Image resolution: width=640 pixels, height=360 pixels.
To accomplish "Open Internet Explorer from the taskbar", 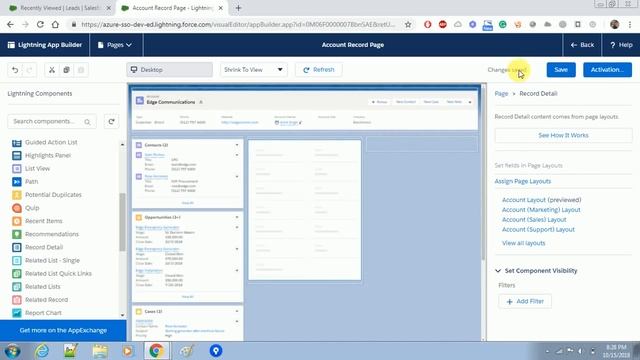I will click(x=42, y=351).
